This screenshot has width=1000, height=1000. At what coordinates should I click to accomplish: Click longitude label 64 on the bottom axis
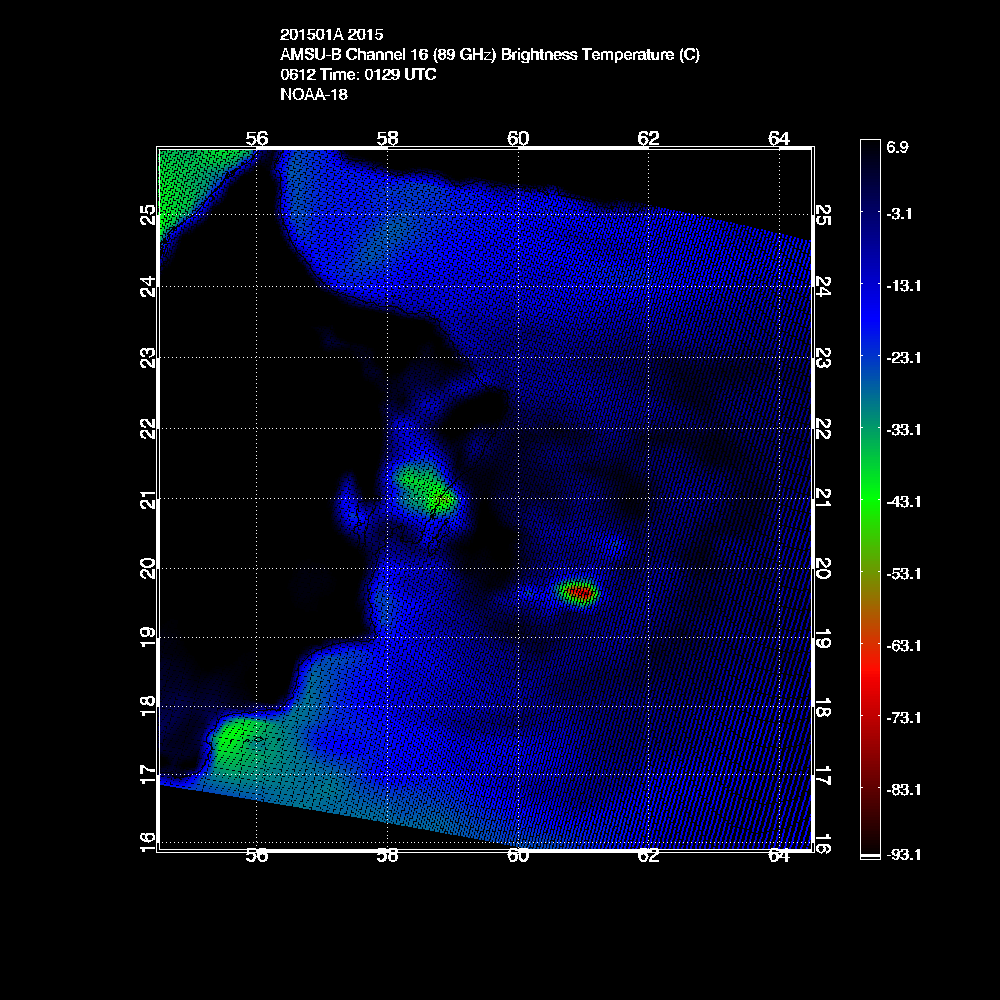pyautogui.click(x=779, y=856)
